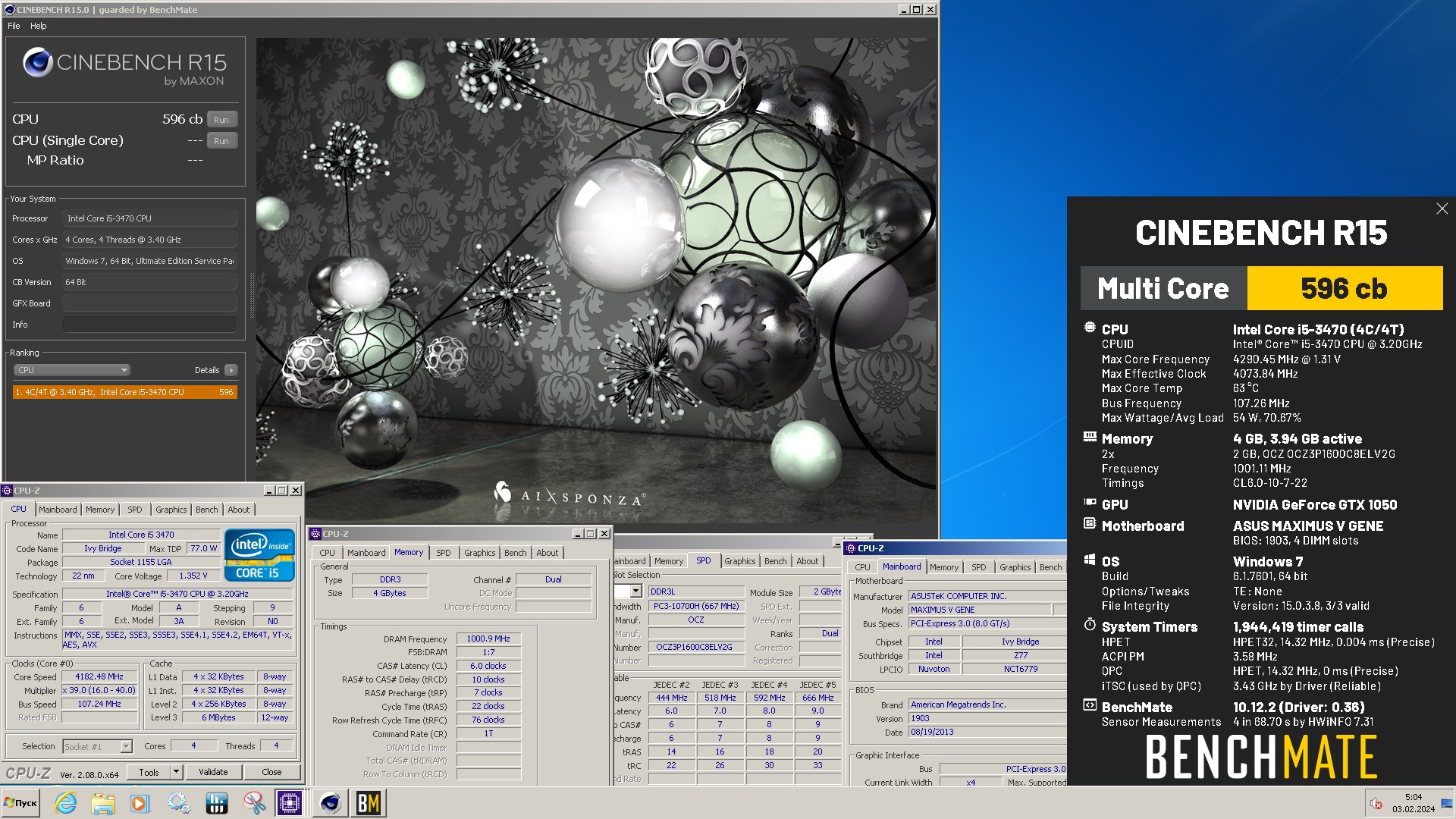1456x819 pixels.
Task: Open Graphics tab in leftmost CPU-Z window
Action: point(171,510)
